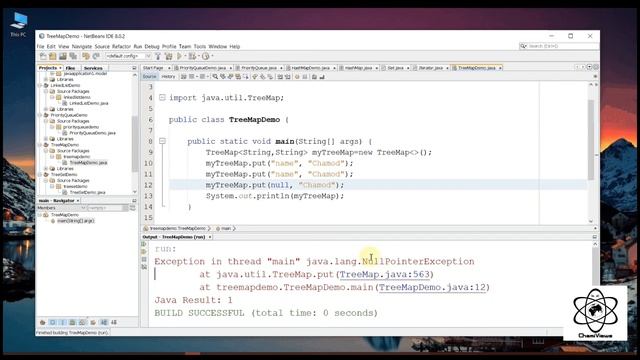
Task: Open the File menu
Action: (x=40, y=47)
